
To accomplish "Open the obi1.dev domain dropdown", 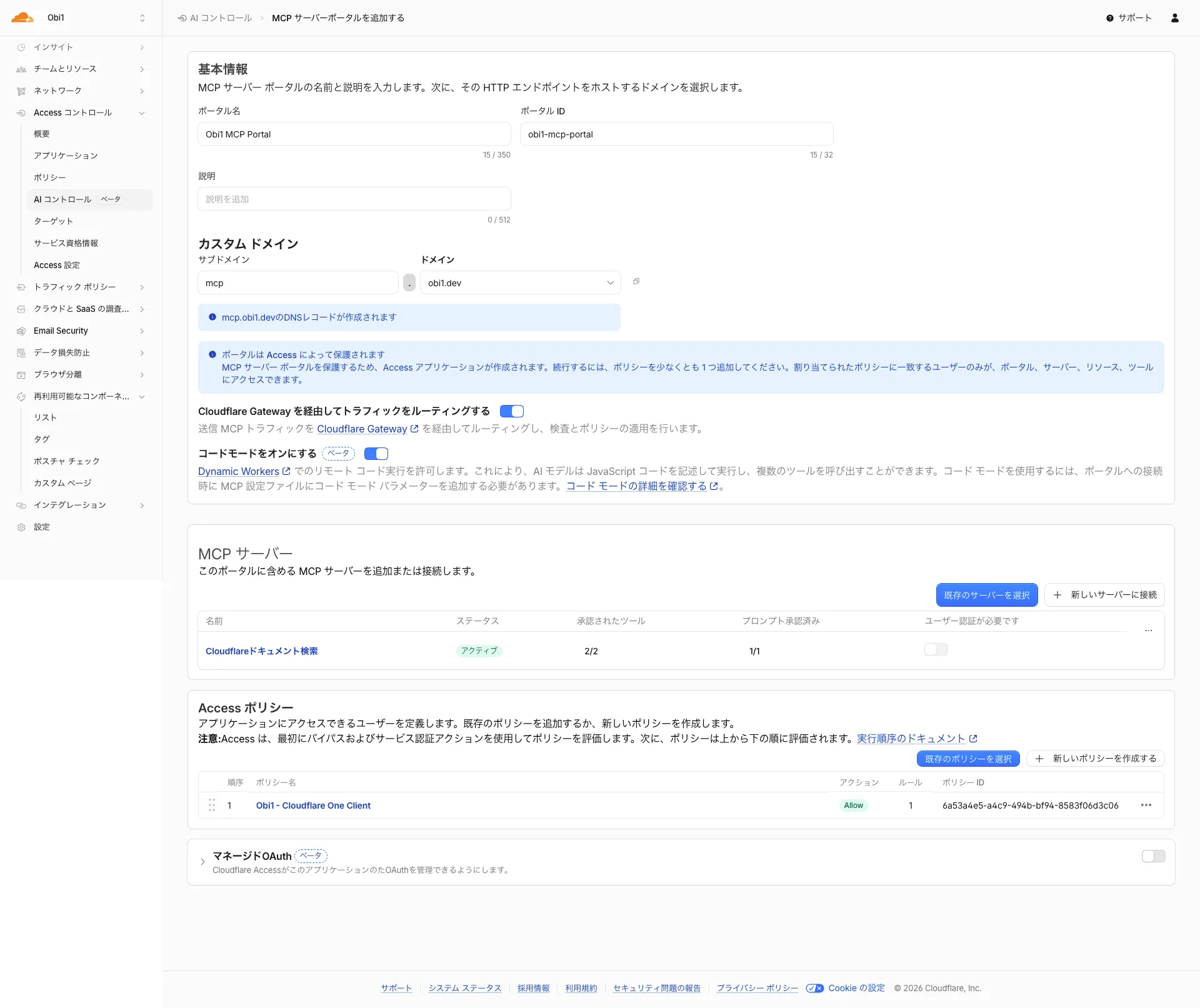I will (x=521, y=282).
